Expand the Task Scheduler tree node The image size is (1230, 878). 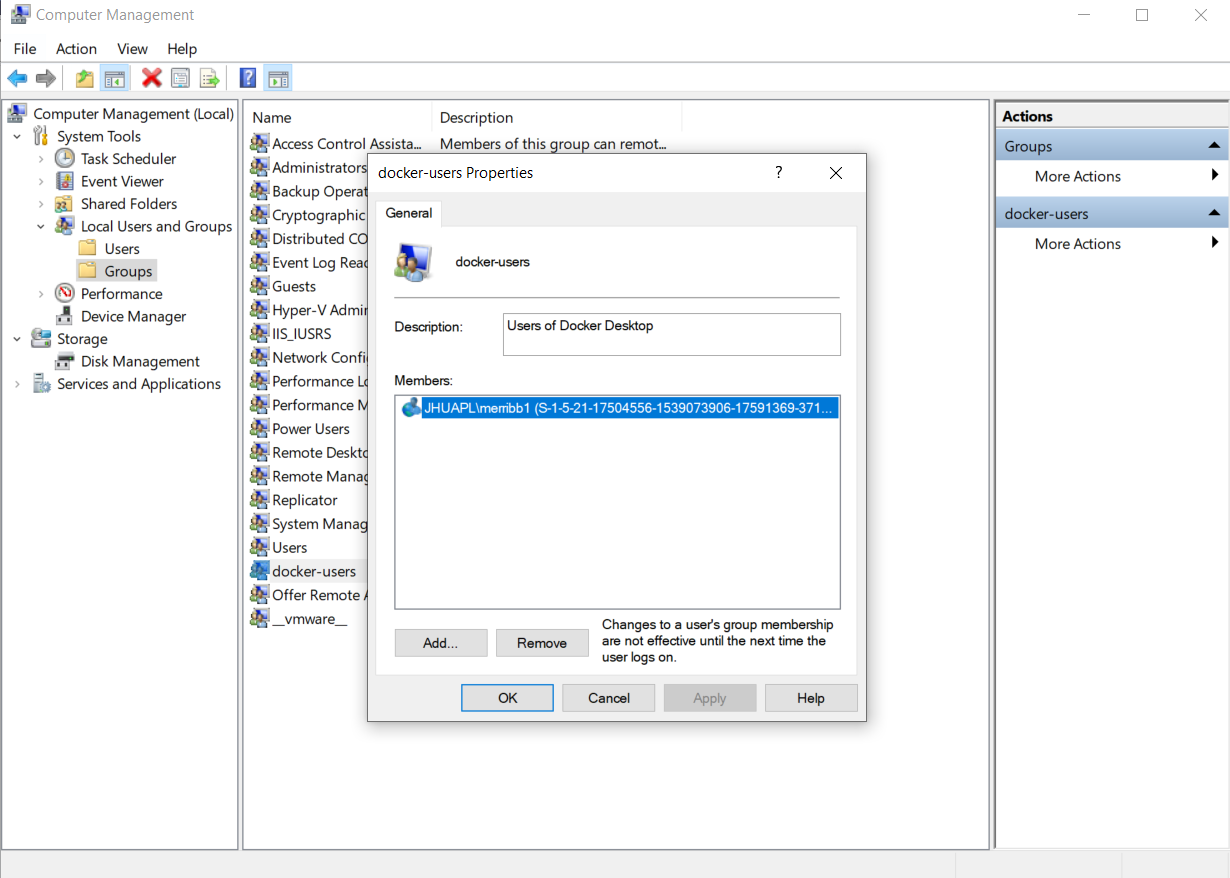coord(41,158)
